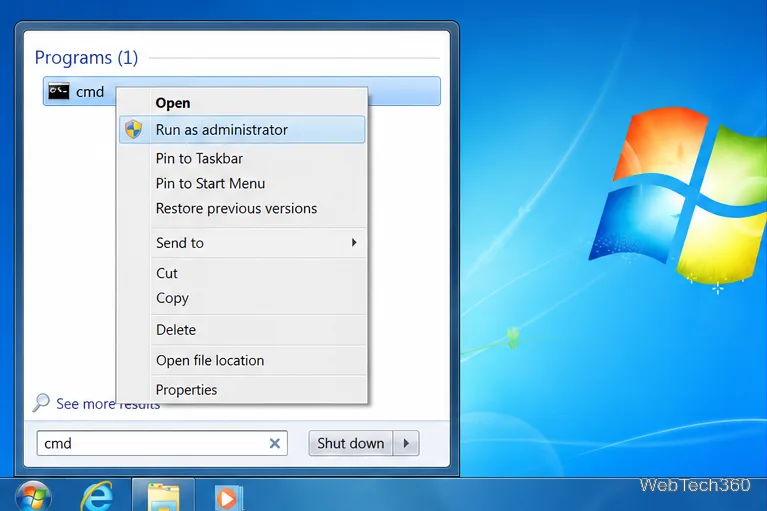The width and height of the screenshot is (767, 511).
Task: Open the Windows Start orb
Action: 33,496
